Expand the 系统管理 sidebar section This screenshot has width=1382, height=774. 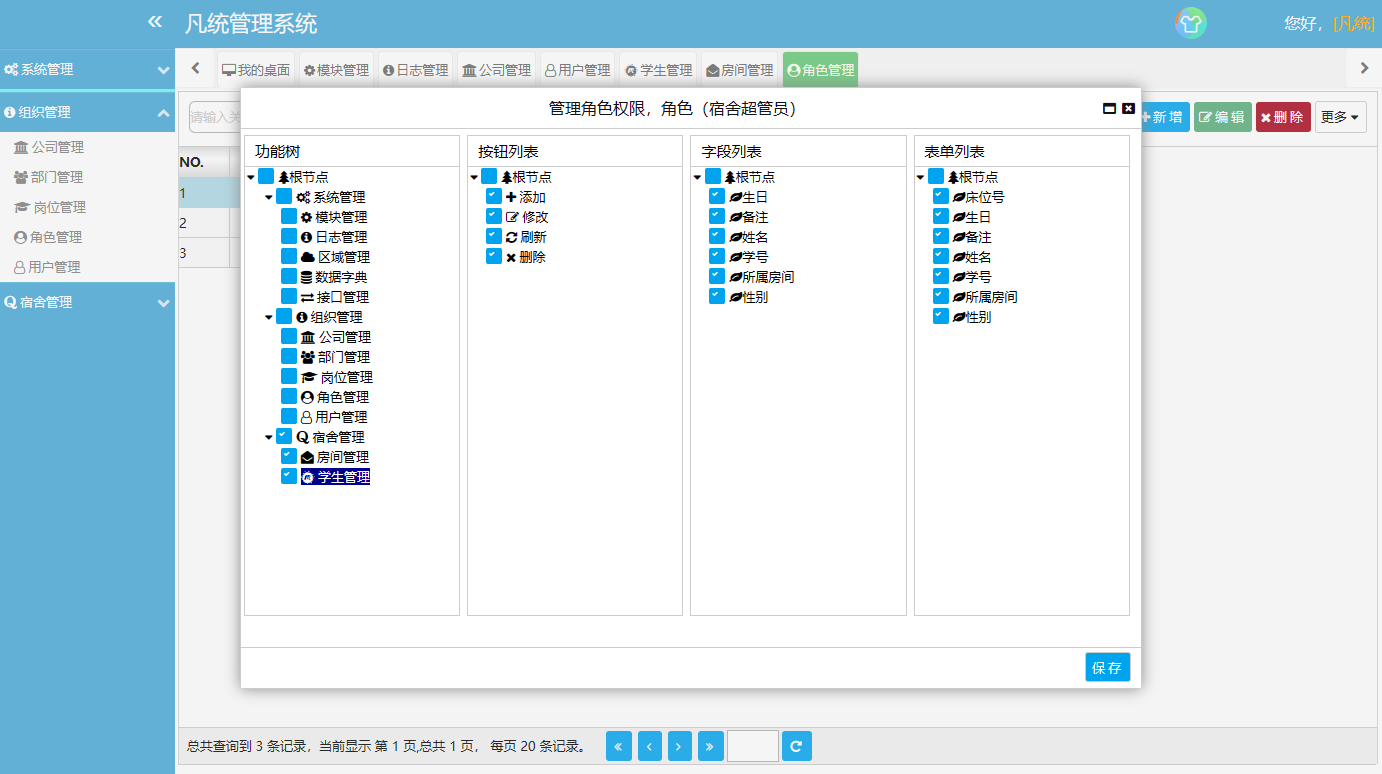[87, 70]
